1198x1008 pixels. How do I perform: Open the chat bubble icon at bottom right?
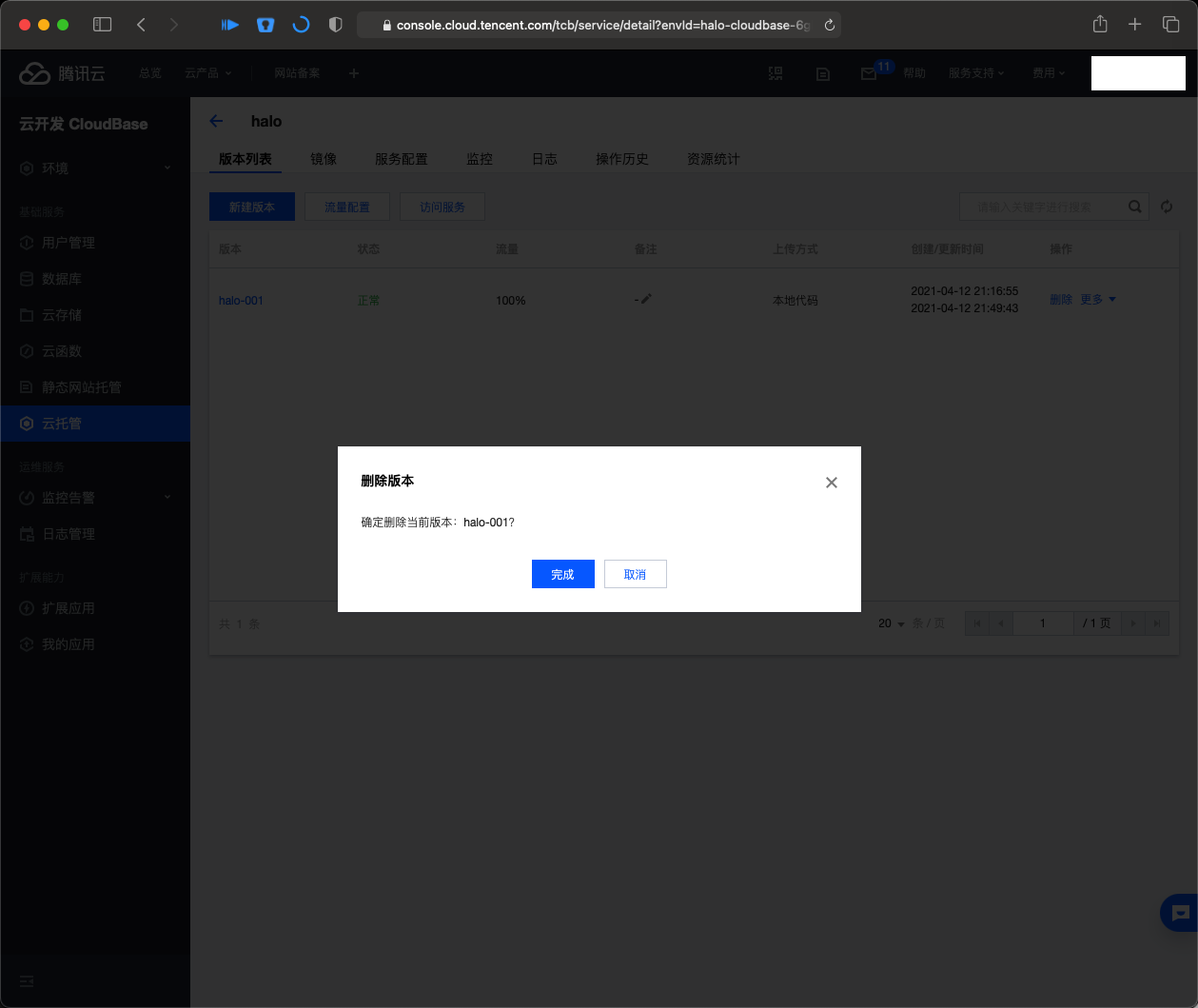point(1180,913)
